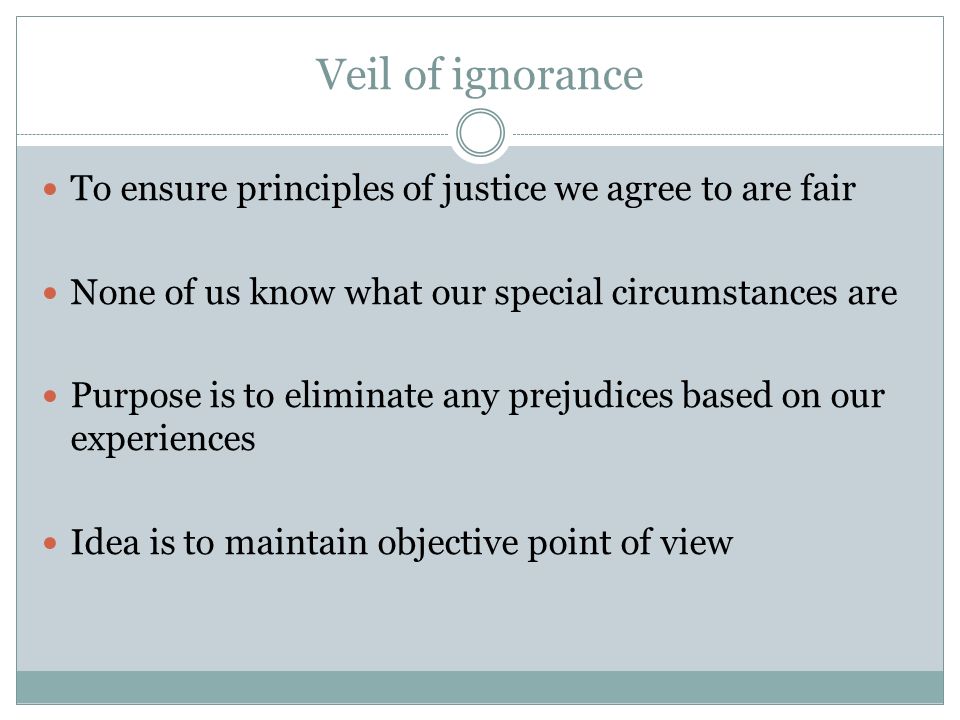Click the dashed divider line right of circle
The height and width of the screenshot is (720, 960).
coord(728,134)
